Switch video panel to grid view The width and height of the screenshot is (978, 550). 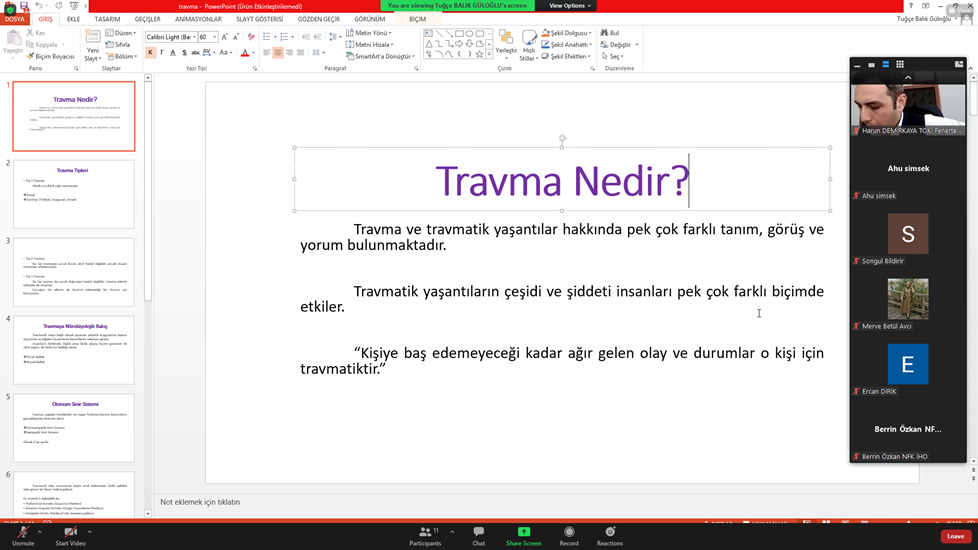coord(899,64)
